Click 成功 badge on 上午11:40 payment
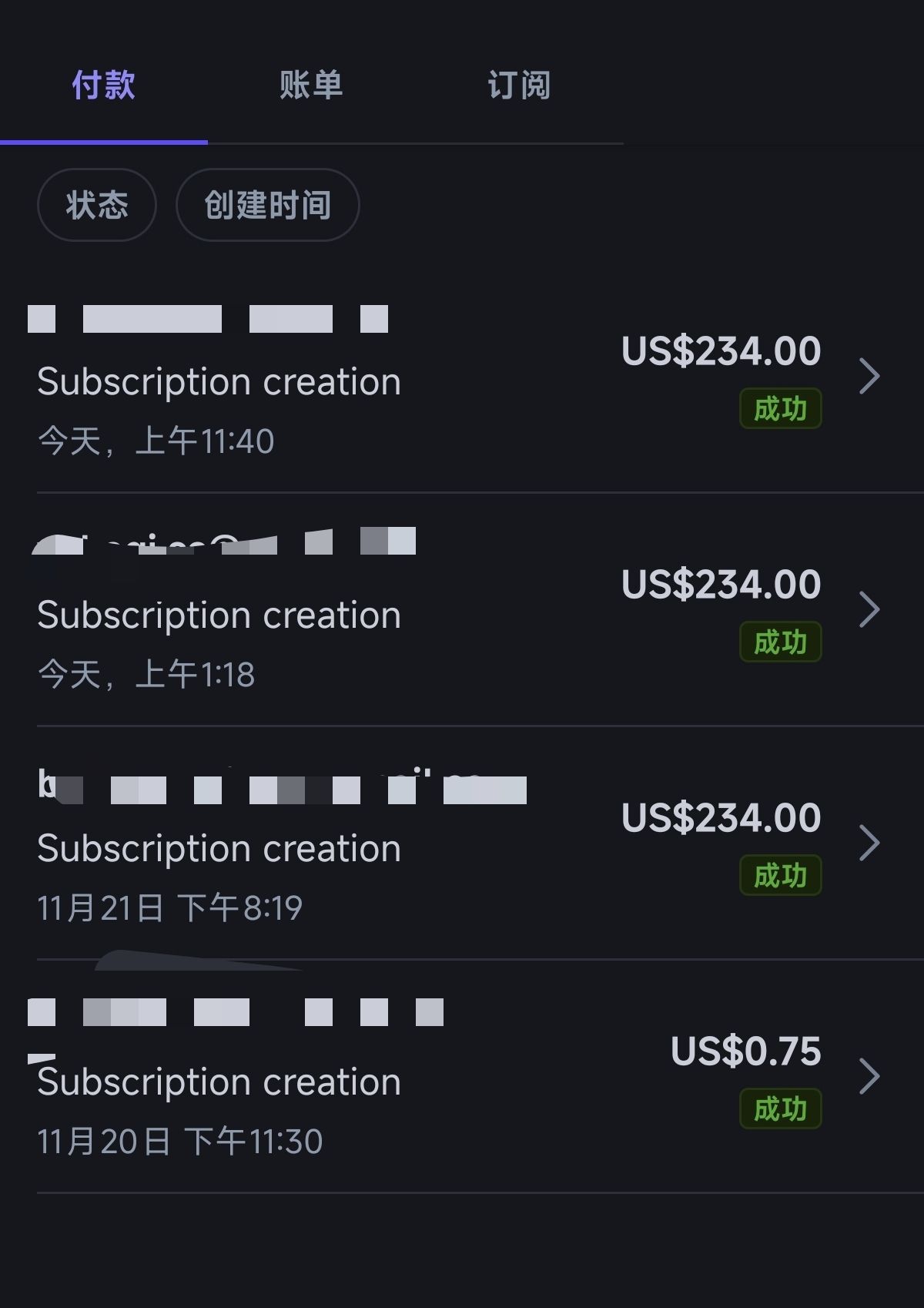 (780, 409)
